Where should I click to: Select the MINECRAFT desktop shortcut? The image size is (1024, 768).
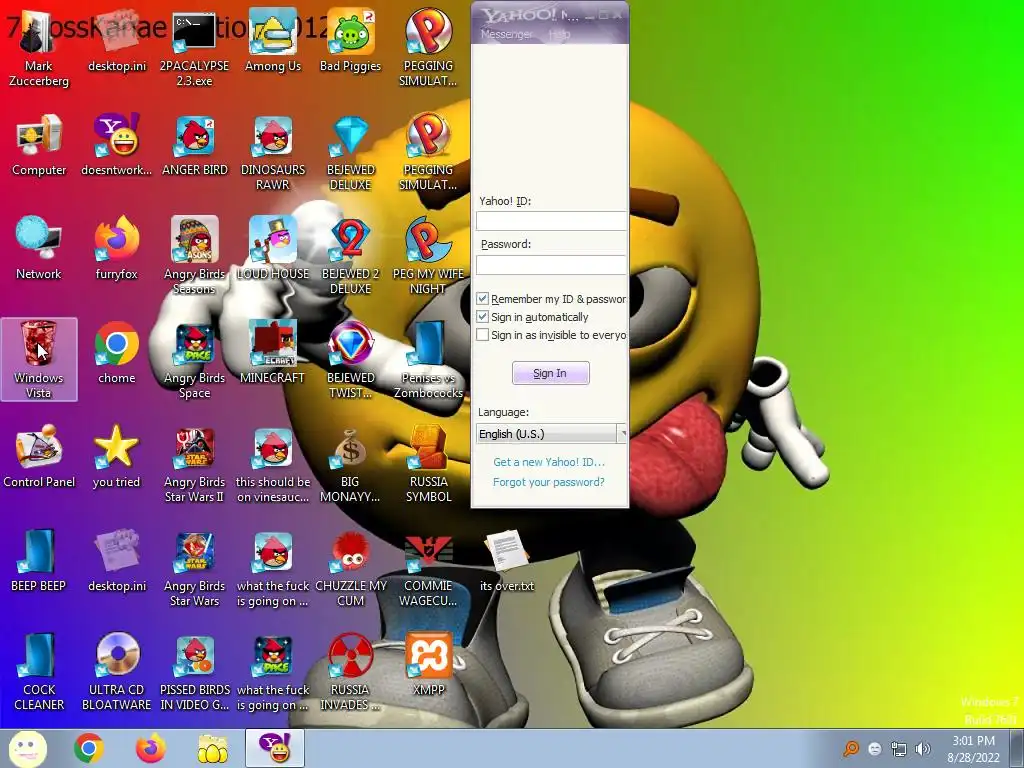click(x=273, y=353)
